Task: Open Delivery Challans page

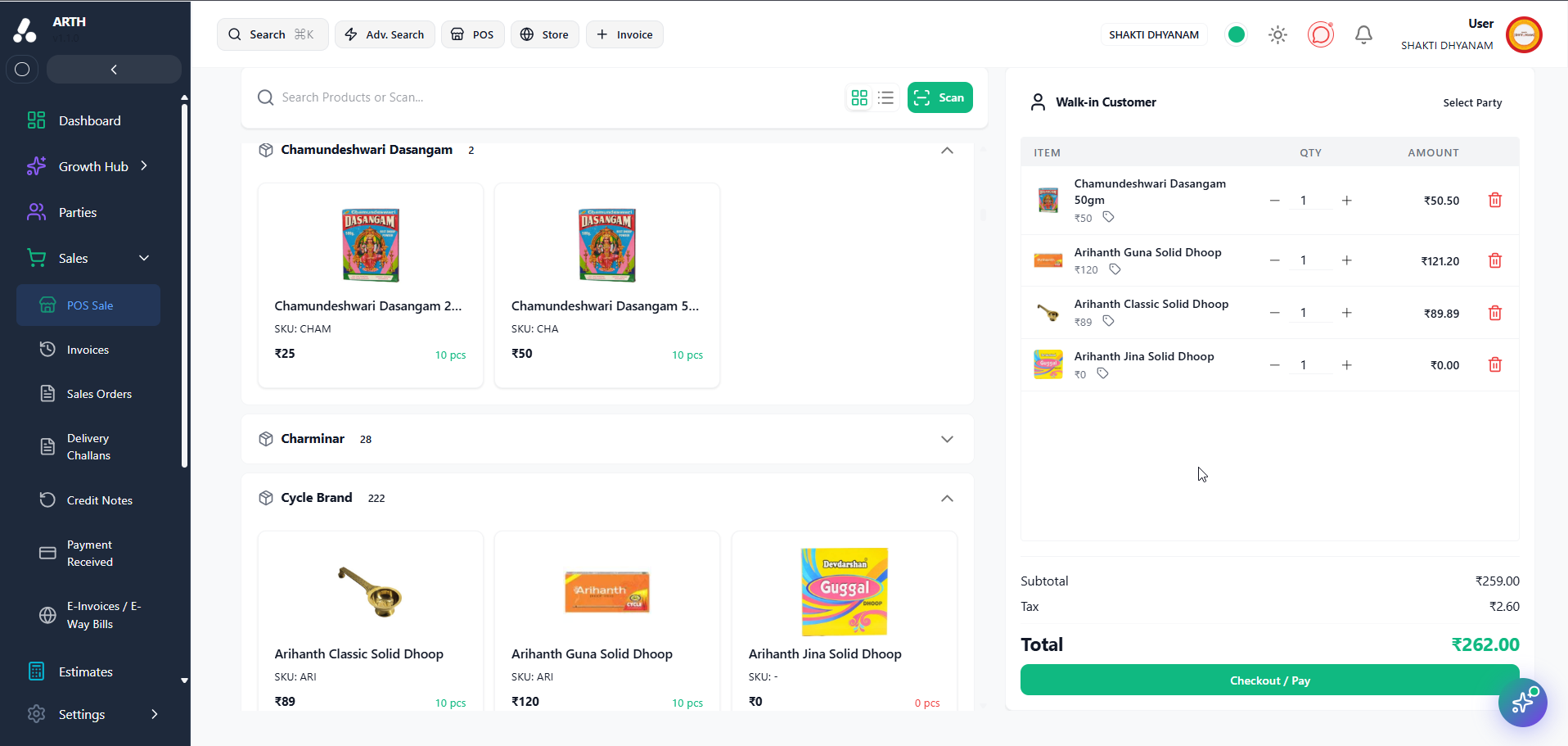Action: (88, 447)
